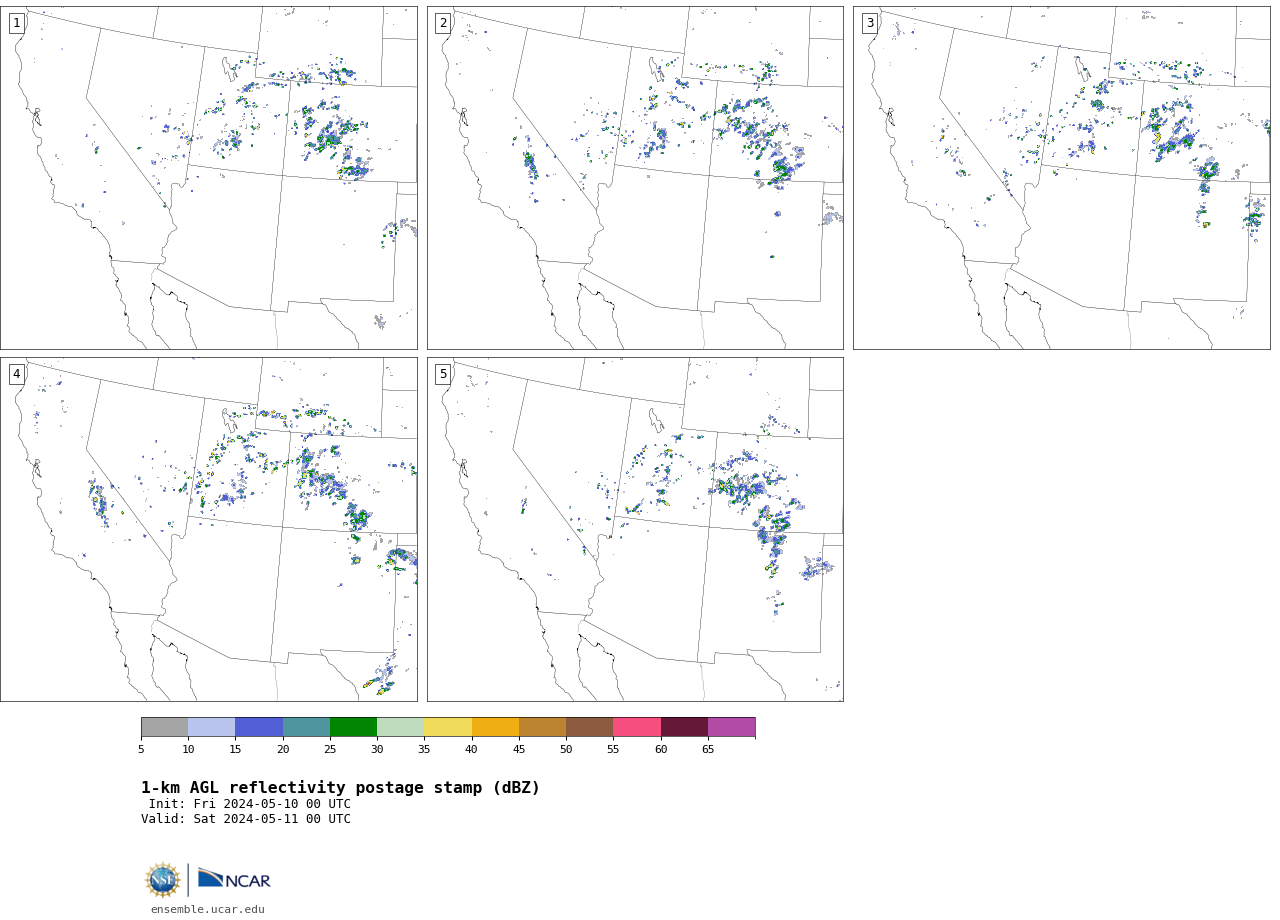Viewport: 1280px width, 920px height.
Task: Open ensemble member 5 reflectivity map
Action: pos(635,529)
